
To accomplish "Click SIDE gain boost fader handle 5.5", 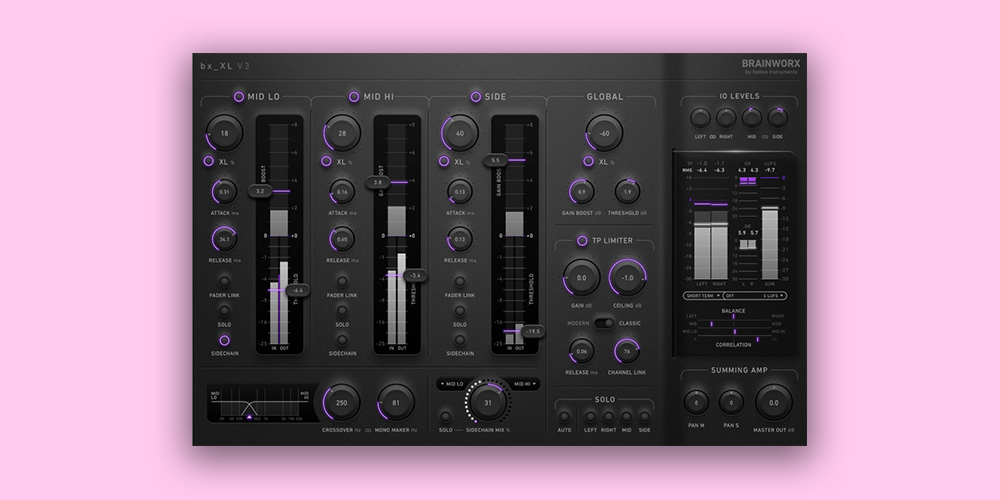I will [496, 160].
